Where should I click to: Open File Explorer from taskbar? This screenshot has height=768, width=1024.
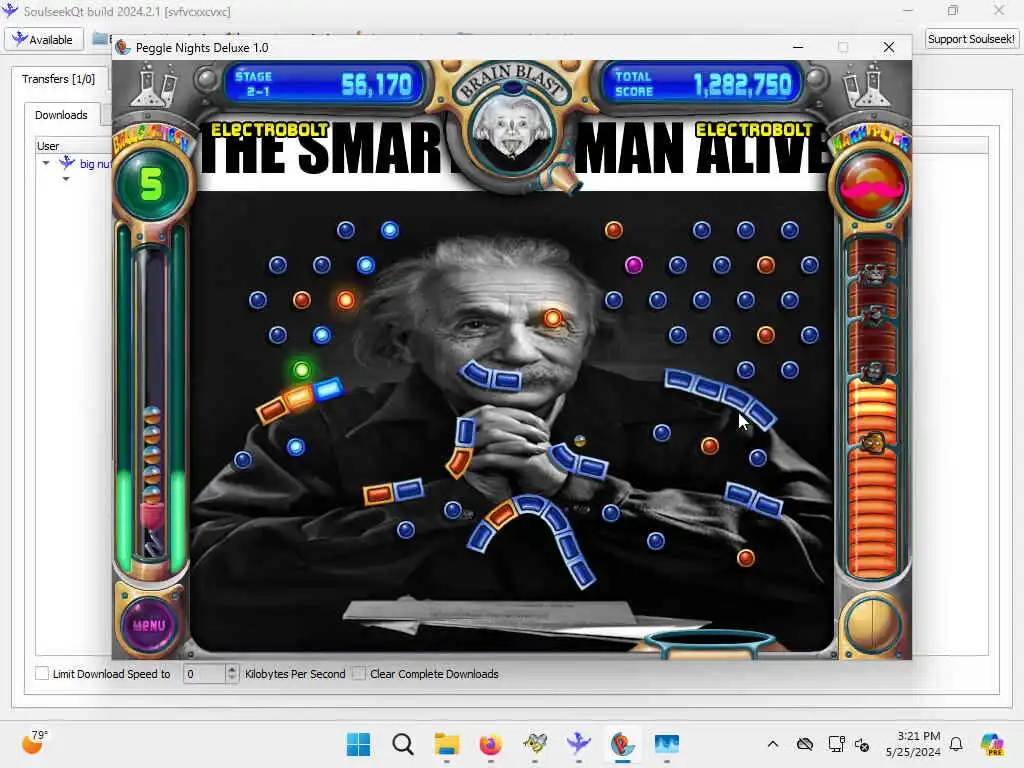pos(447,744)
